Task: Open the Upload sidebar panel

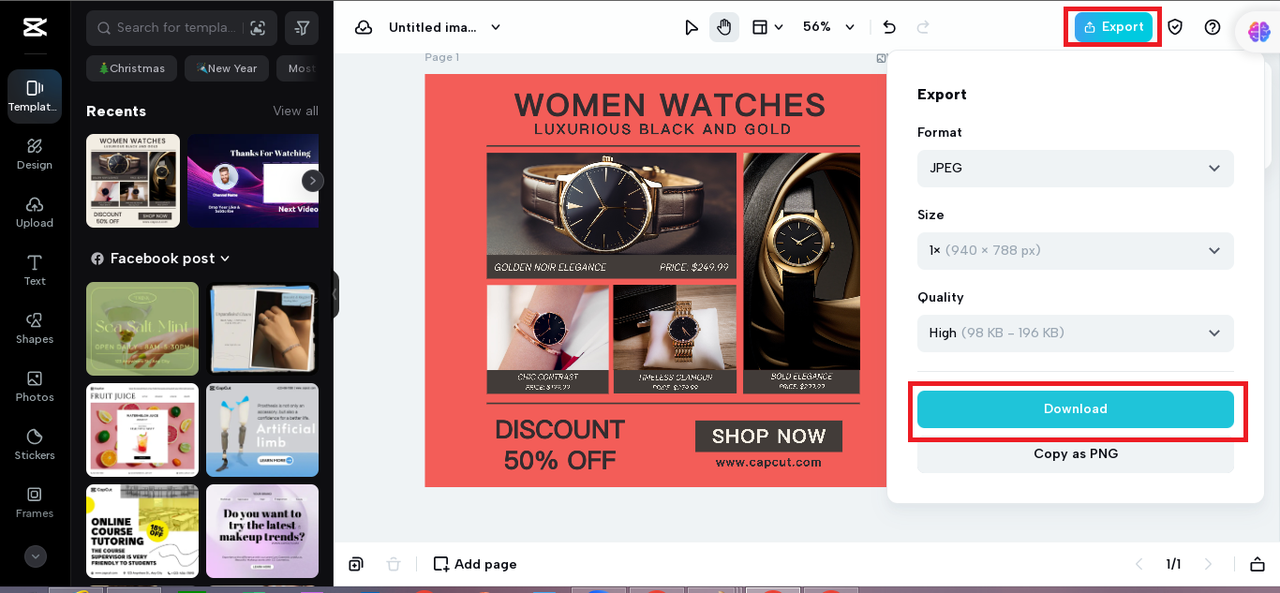Action: (x=35, y=212)
